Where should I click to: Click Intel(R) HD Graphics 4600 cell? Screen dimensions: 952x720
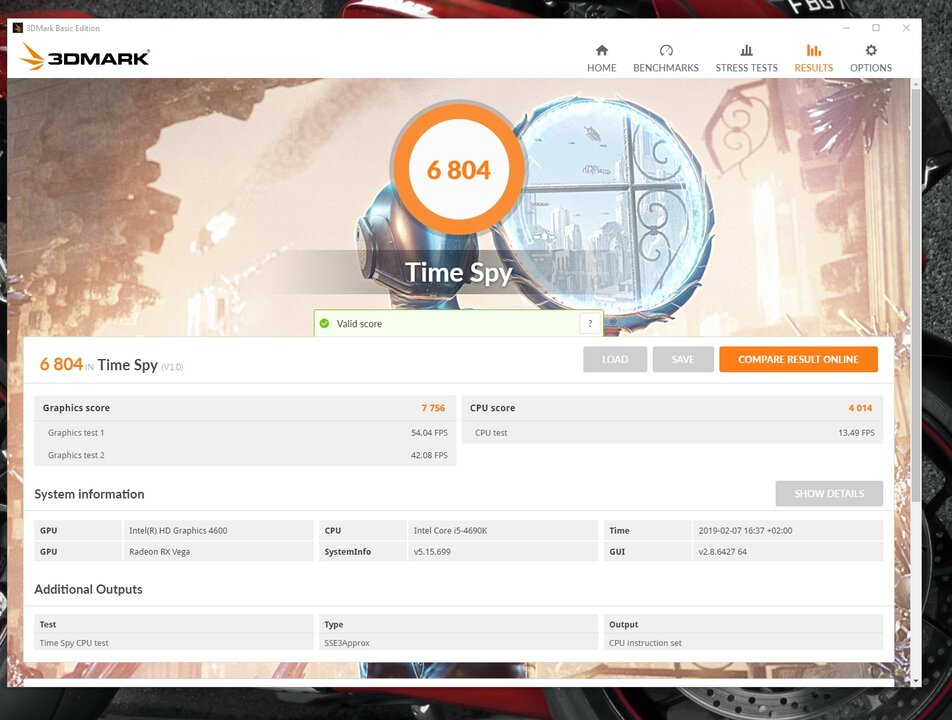coord(219,531)
